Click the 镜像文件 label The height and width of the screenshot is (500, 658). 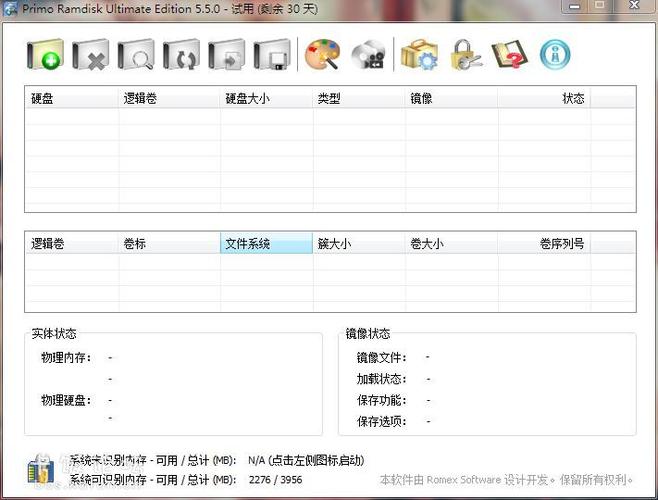[381, 358]
